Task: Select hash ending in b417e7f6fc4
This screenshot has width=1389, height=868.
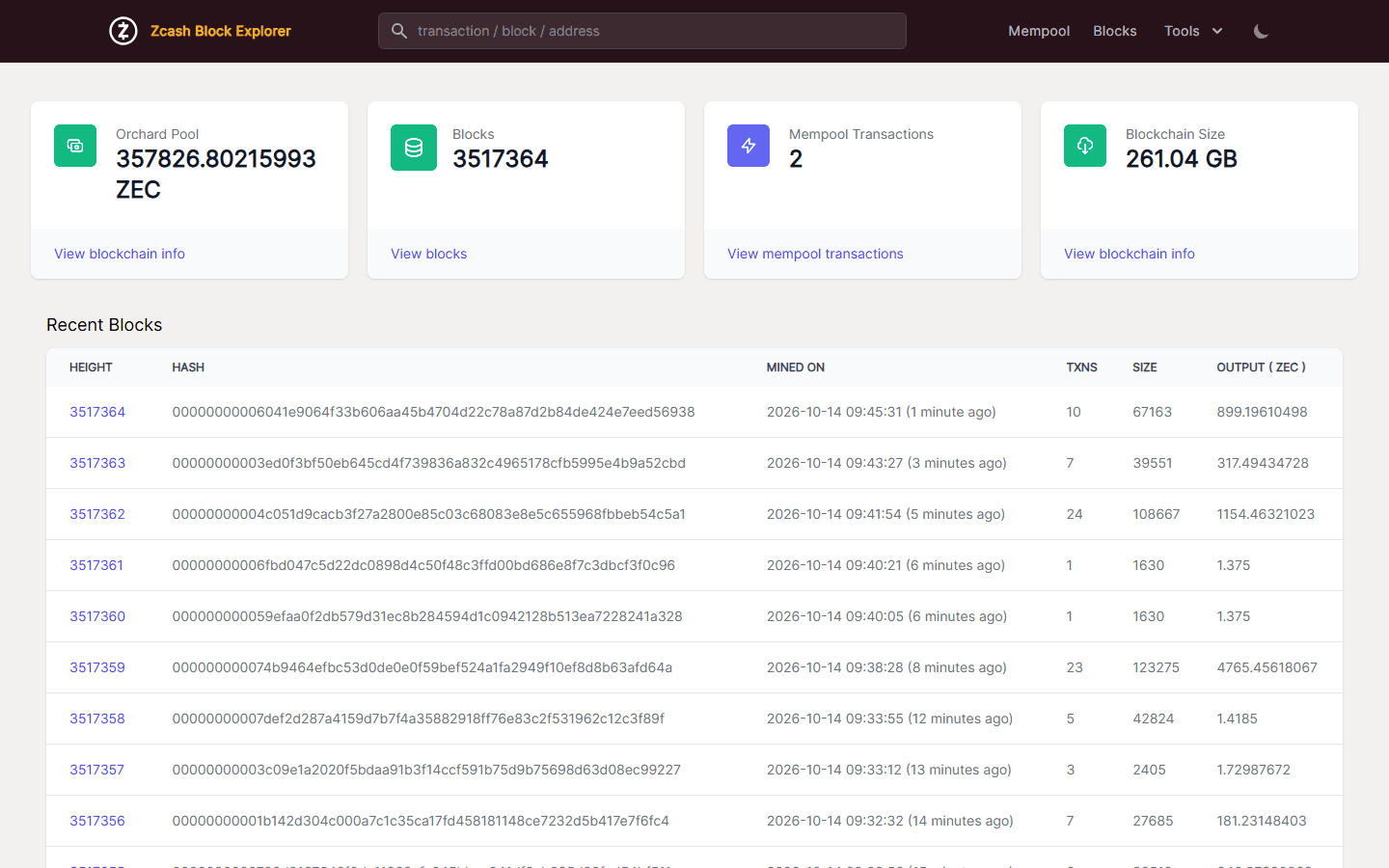Action: (x=421, y=821)
